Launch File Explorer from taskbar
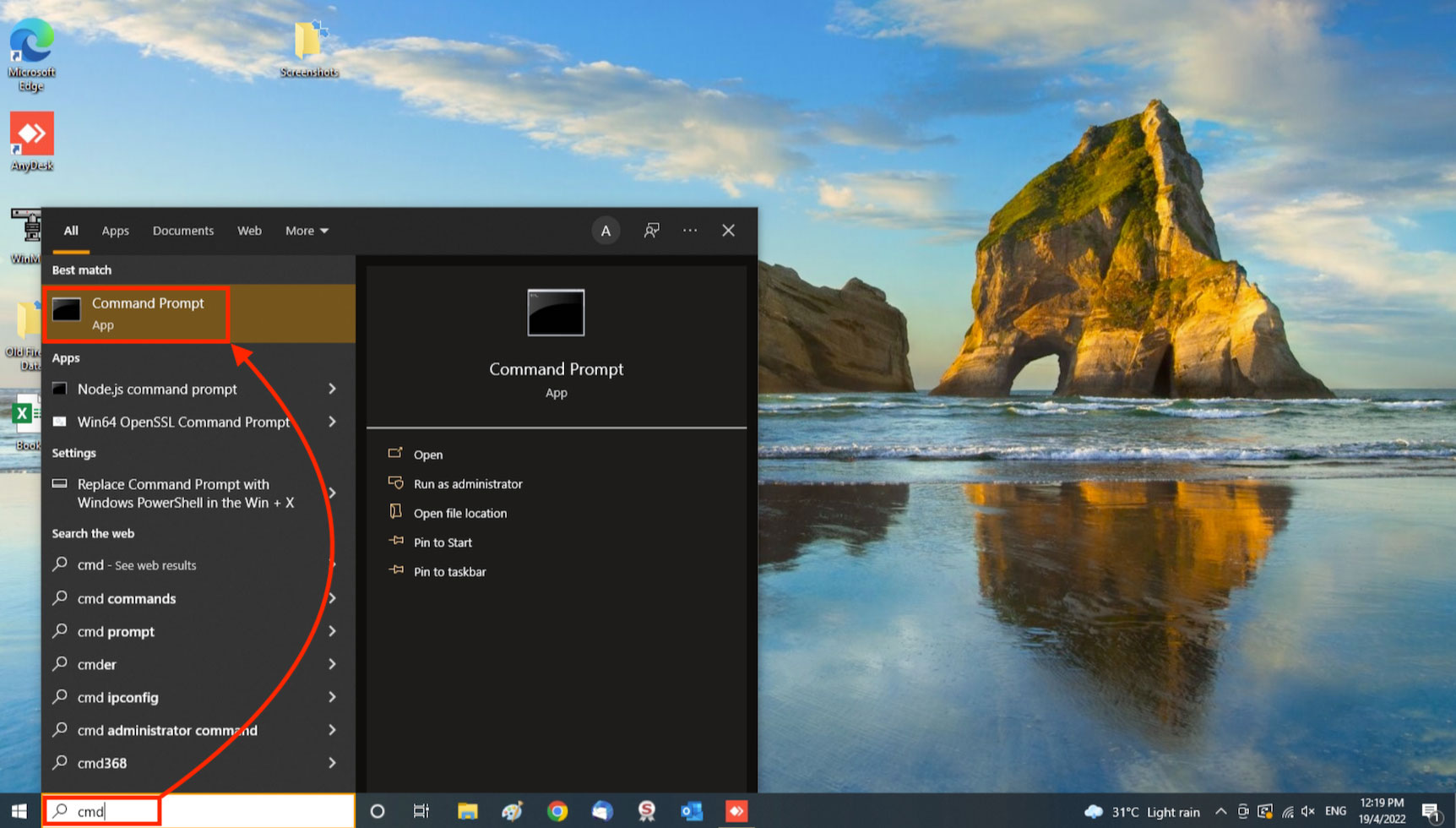This screenshot has width=1456, height=828. coord(467,811)
